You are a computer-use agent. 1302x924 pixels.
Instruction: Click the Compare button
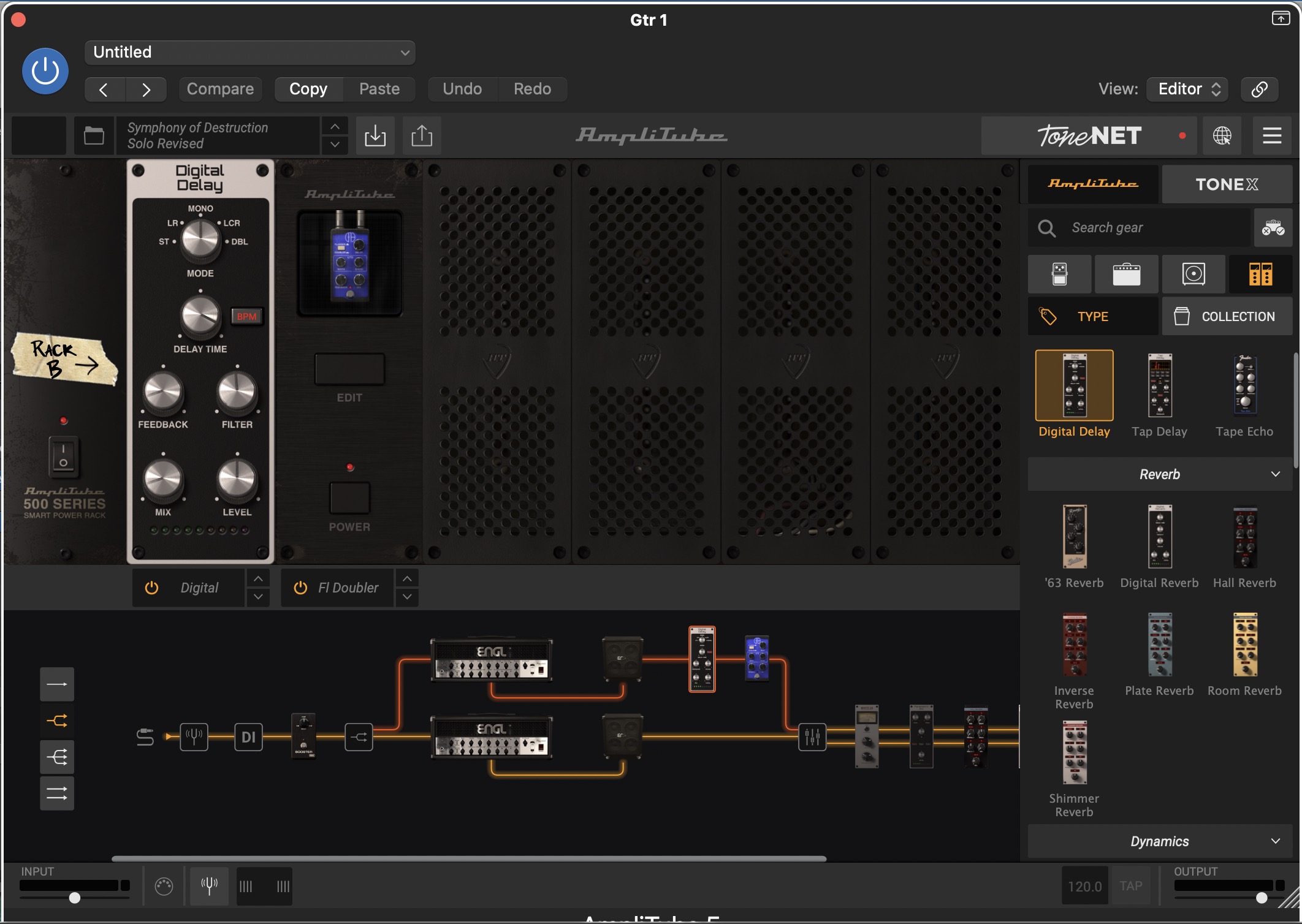220,89
